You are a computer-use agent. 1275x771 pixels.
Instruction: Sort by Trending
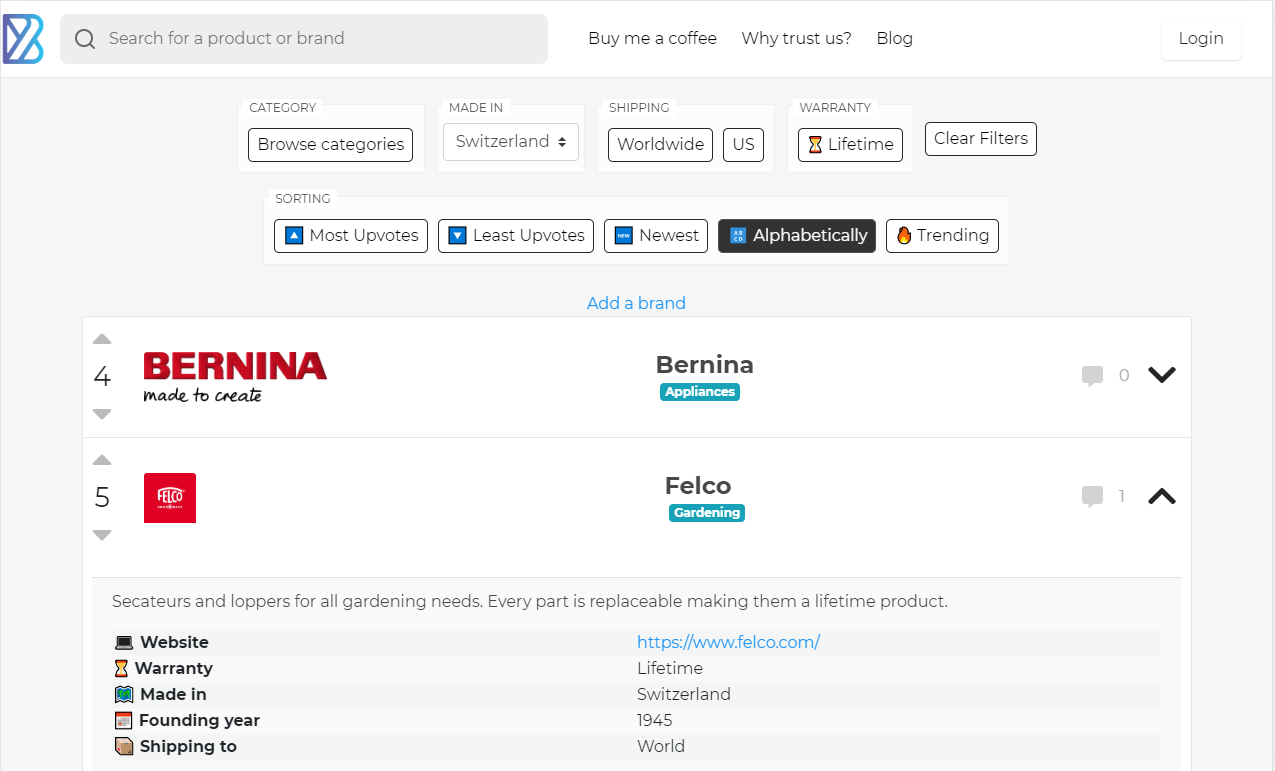(942, 236)
